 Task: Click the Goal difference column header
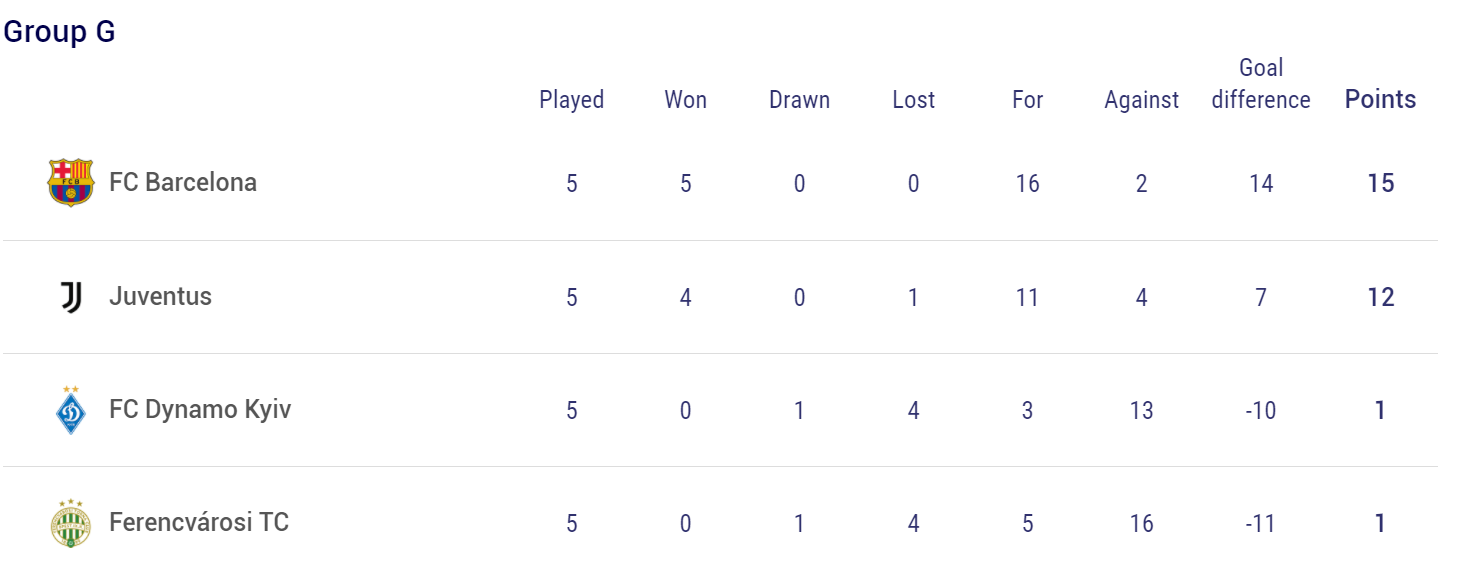(x=1261, y=84)
